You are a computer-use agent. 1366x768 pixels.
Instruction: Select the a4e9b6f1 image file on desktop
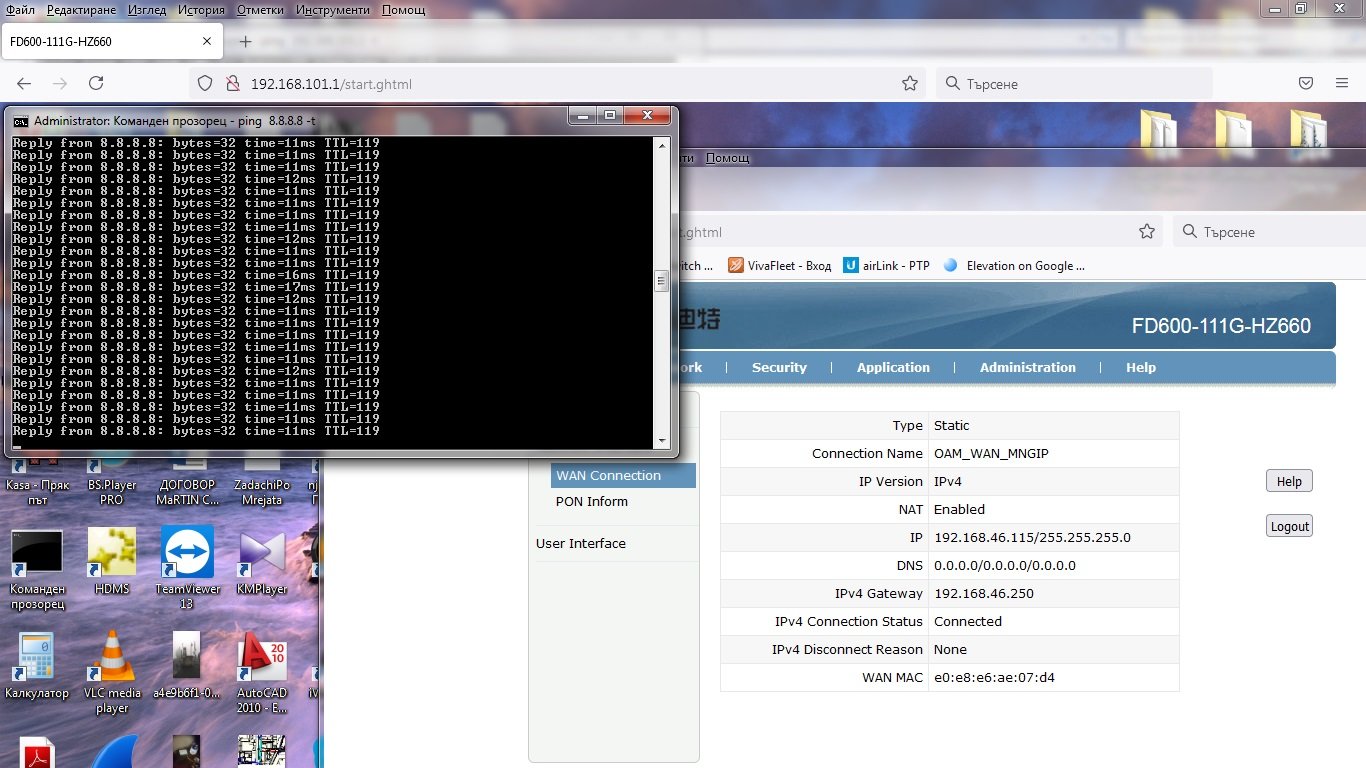click(187, 665)
